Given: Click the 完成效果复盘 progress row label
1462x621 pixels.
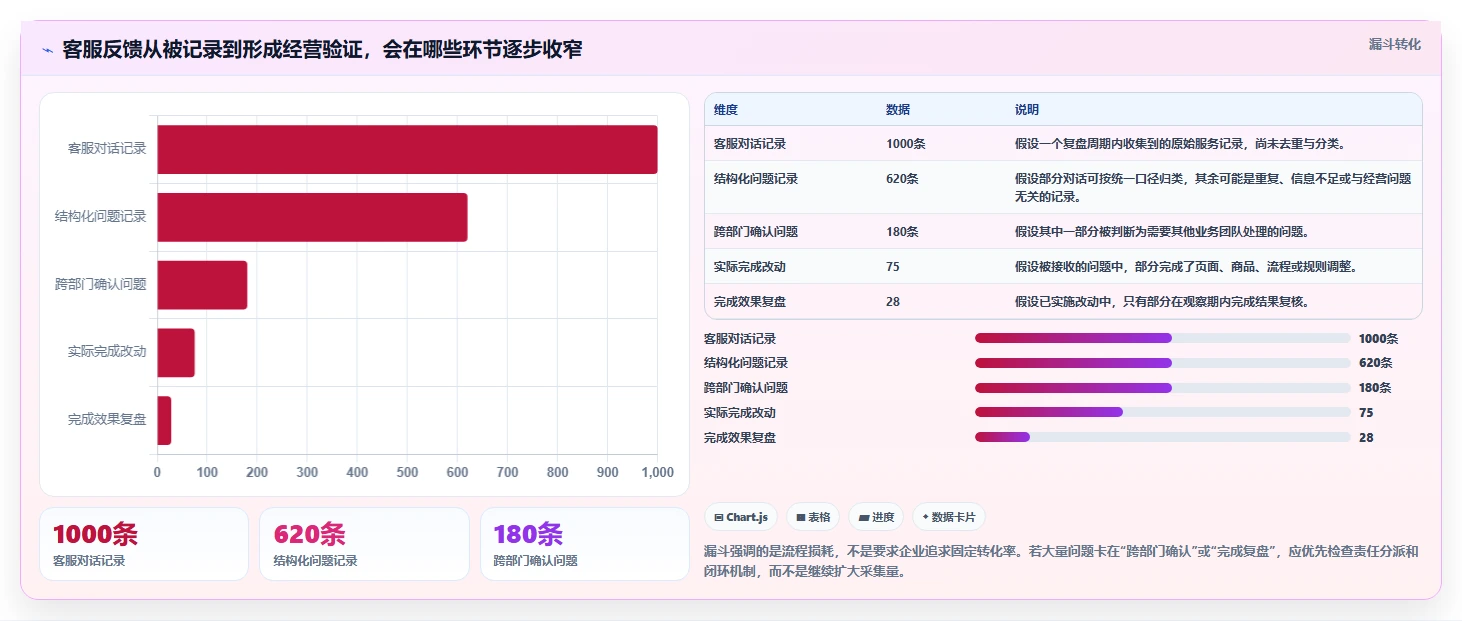Looking at the screenshot, I should 740,438.
